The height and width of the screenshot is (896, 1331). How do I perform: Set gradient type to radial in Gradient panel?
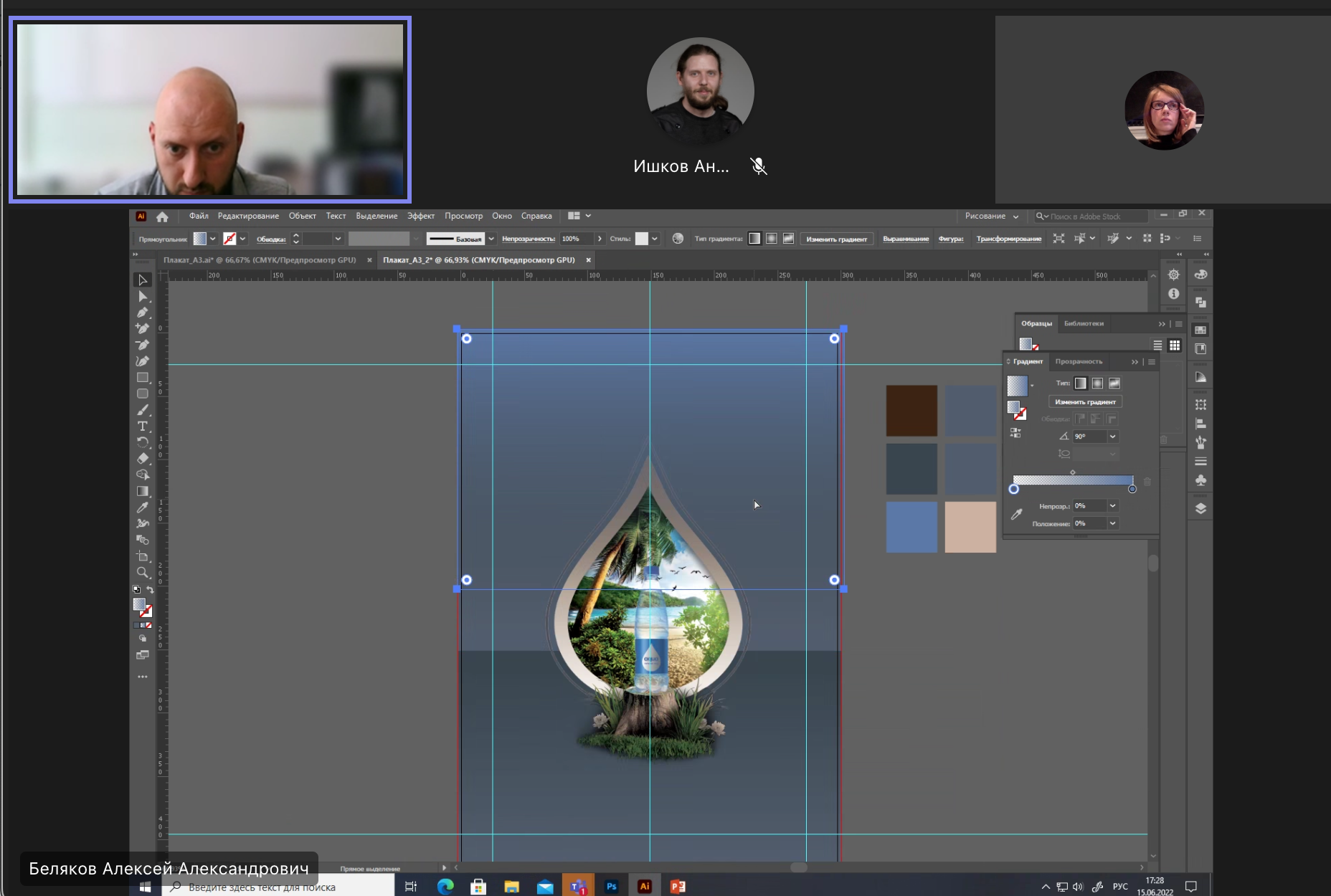(1097, 383)
